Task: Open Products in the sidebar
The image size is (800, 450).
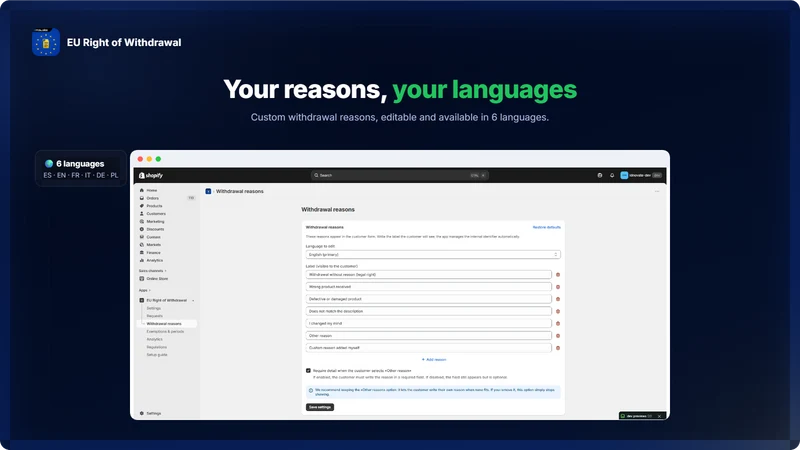Action: 154,206
